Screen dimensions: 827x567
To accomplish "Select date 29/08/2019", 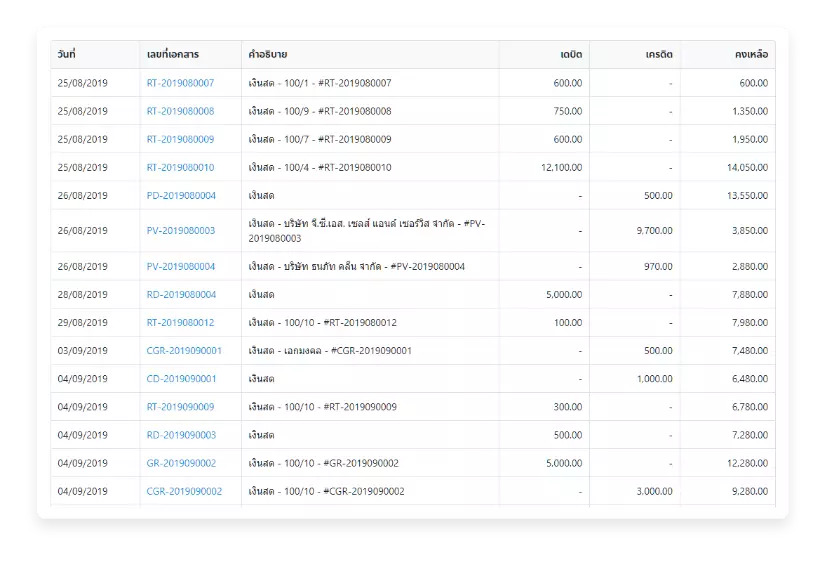I will click(x=82, y=322).
